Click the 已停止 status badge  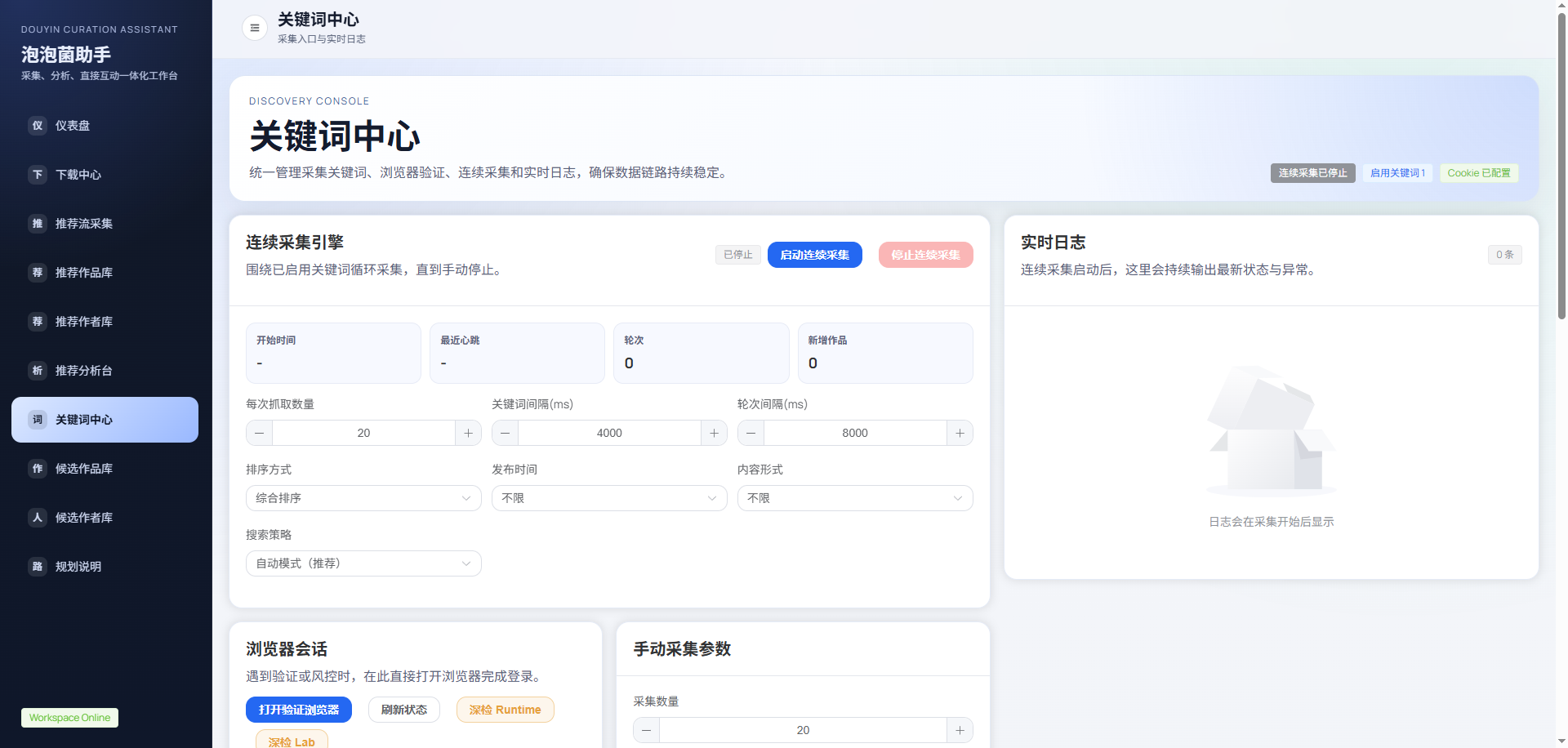tap(738, 255)
